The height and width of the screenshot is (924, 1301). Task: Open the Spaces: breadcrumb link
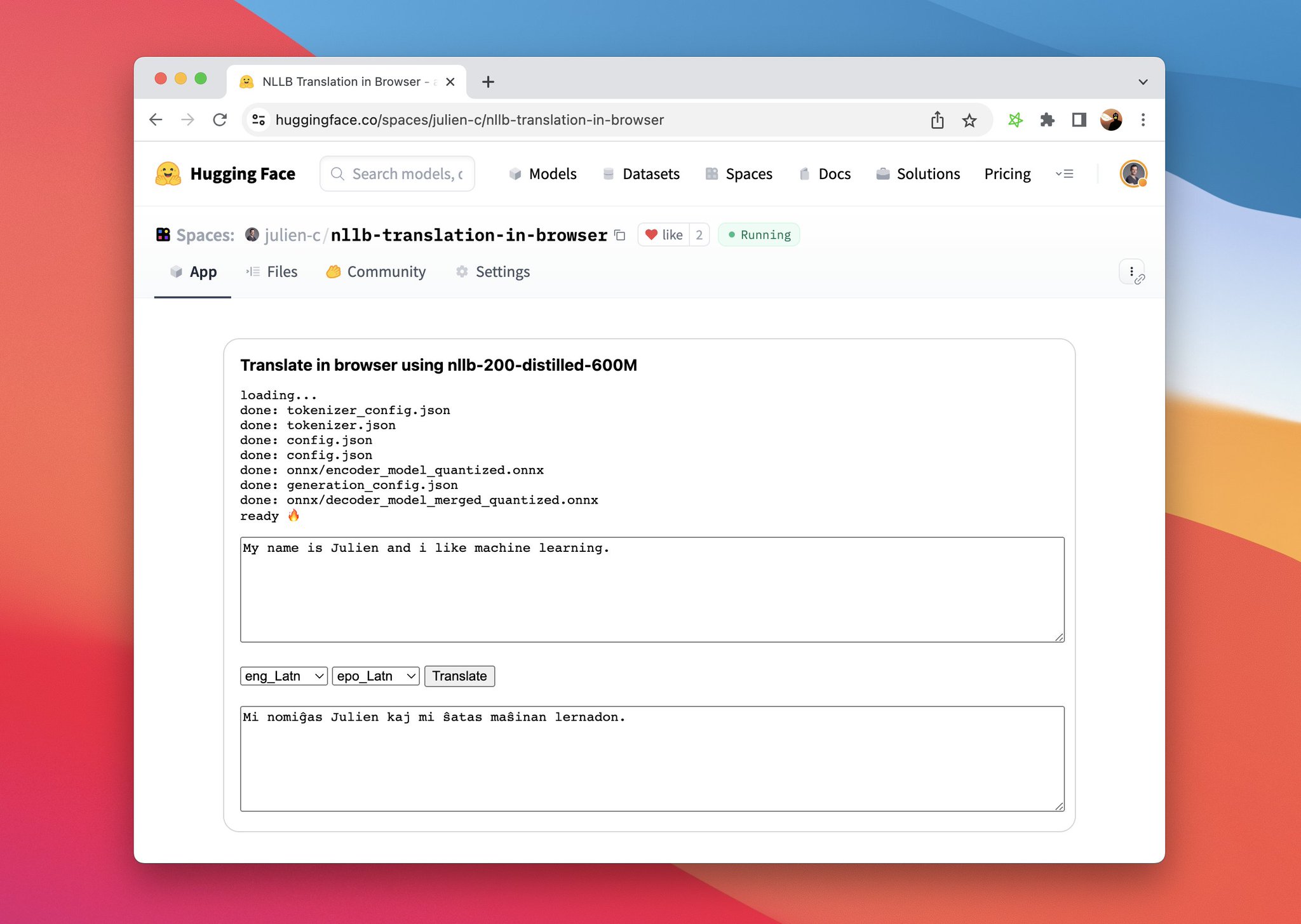tap(205, 236)
